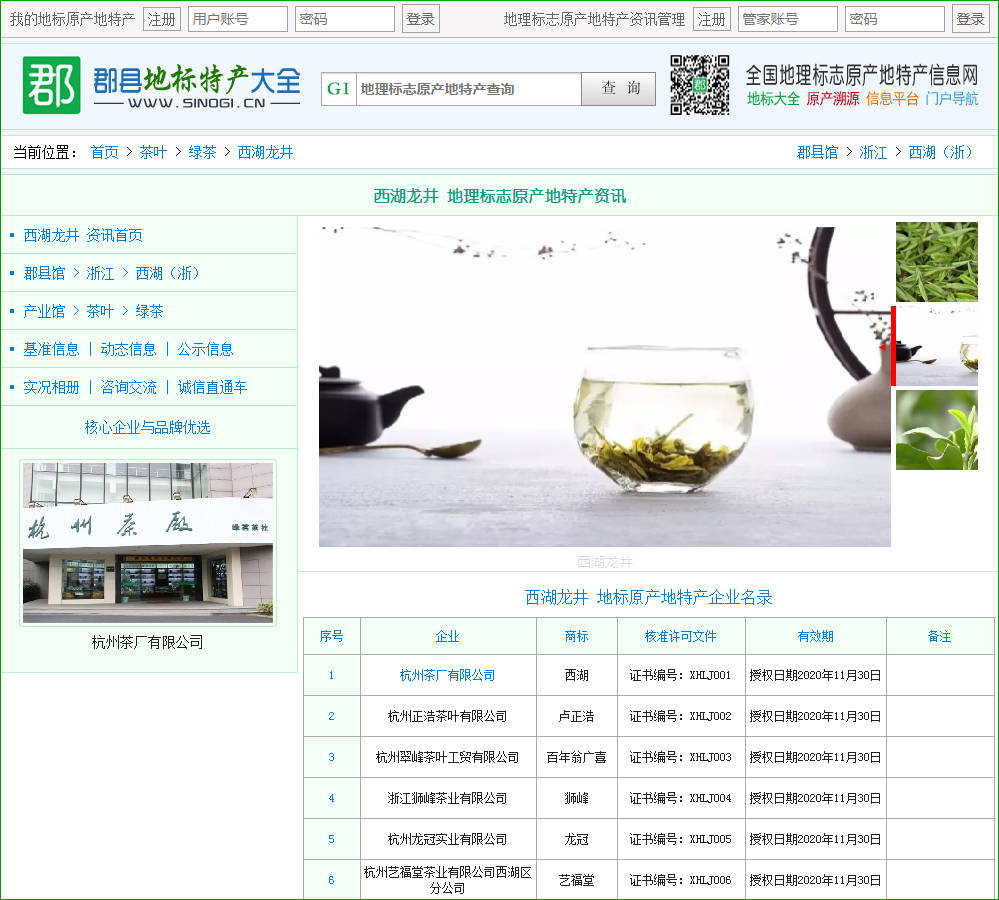This screenshot has width=999, height=900.
Task: Click 注册 next to 地理标志原产地特产资讯管理
Action: pos(712,19)
